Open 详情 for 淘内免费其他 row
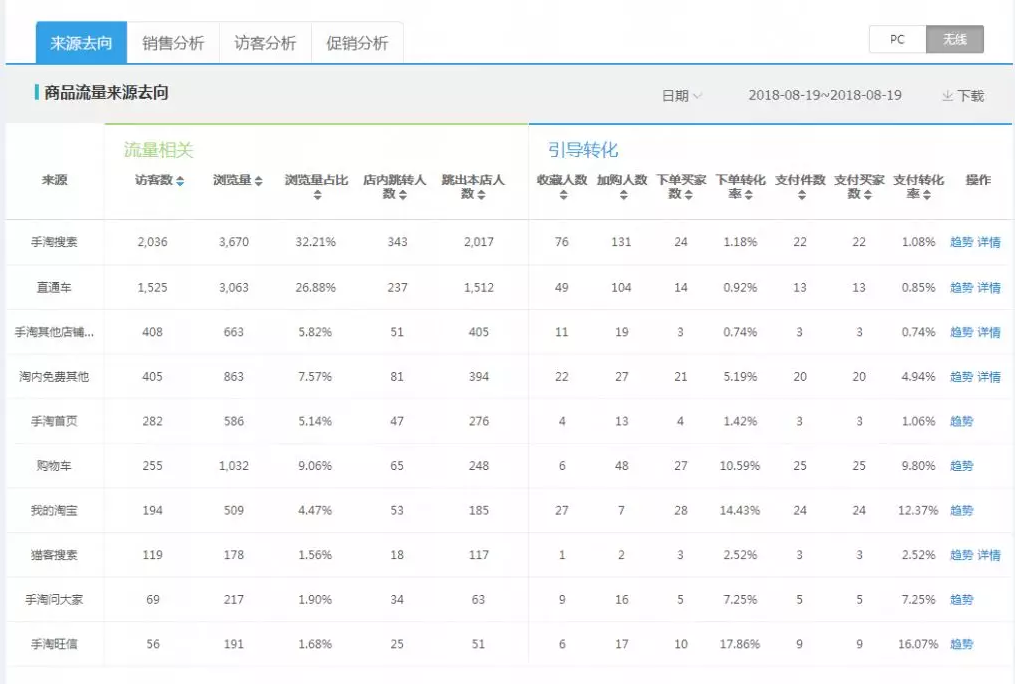The width and height of the screenshot is (1015, 684). (988, 377)
